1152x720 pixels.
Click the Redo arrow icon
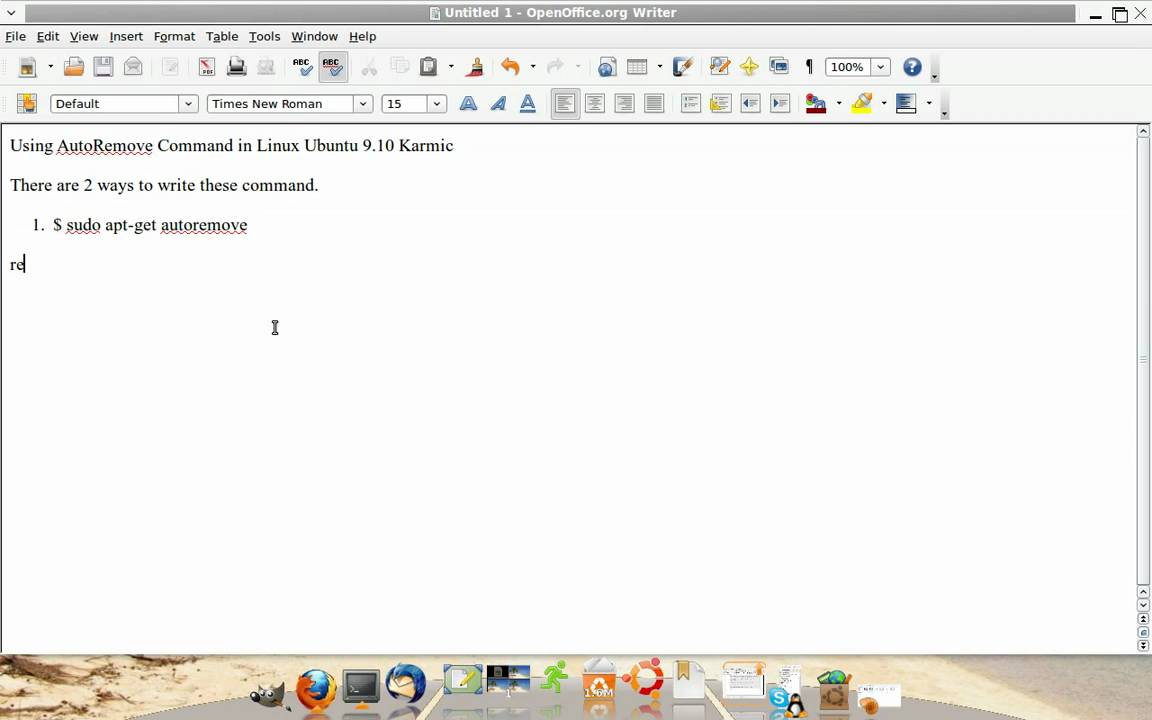[555, 67]
